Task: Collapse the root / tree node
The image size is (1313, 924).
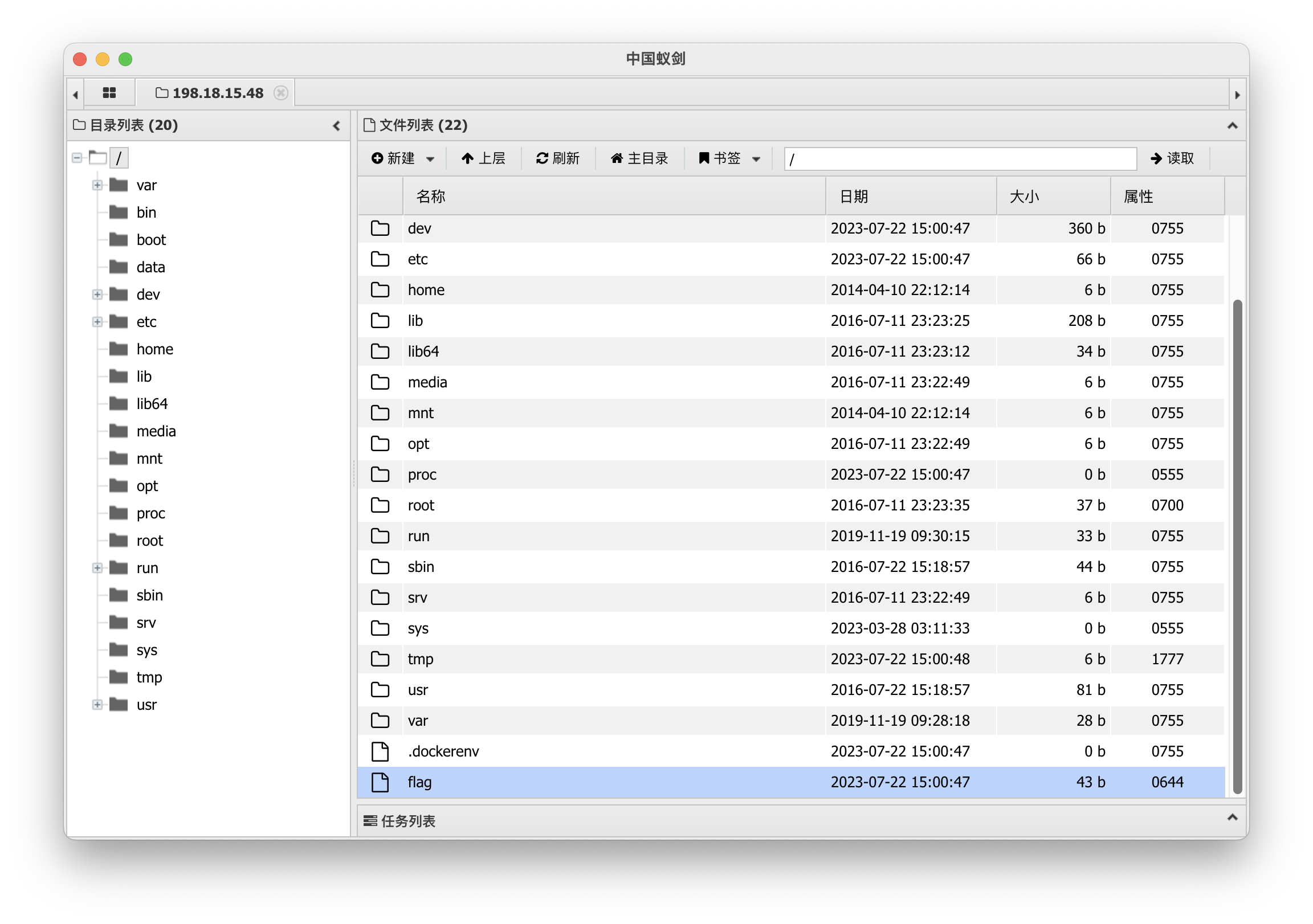Action: (x=77, y=158)
